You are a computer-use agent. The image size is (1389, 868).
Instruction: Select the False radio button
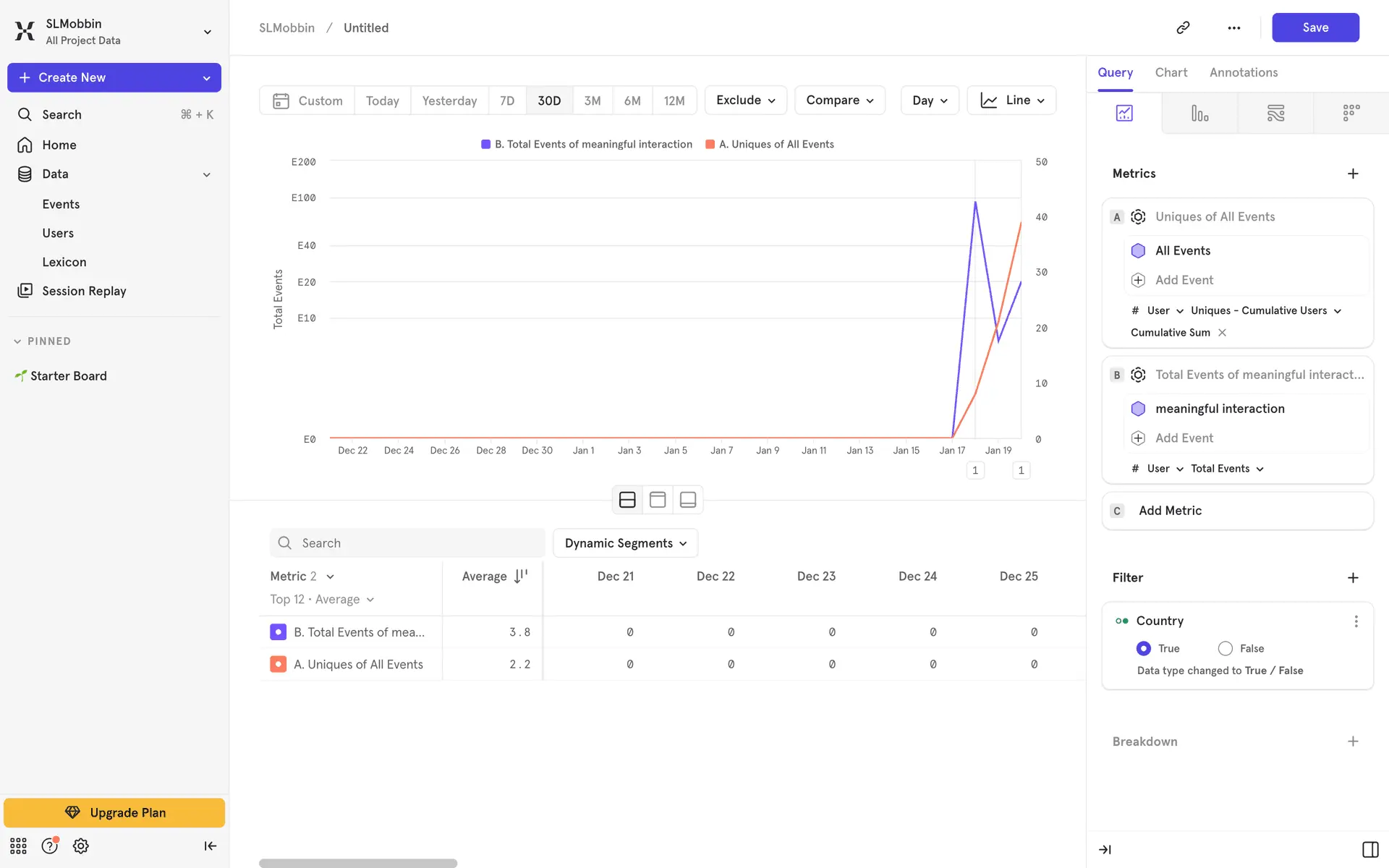coord(1225,648)
